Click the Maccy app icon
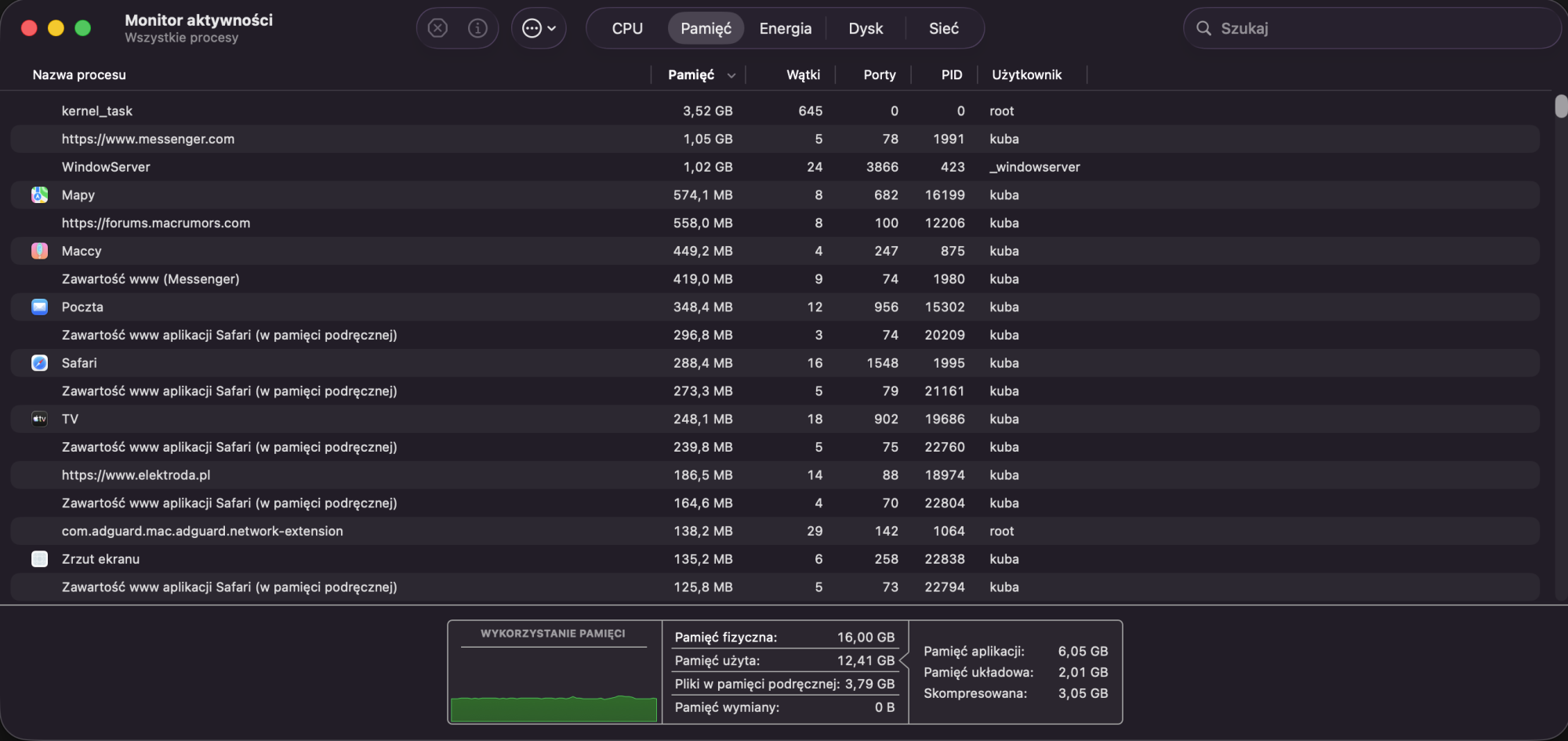This screenshot has width=1568, height=741. [39, 251]
